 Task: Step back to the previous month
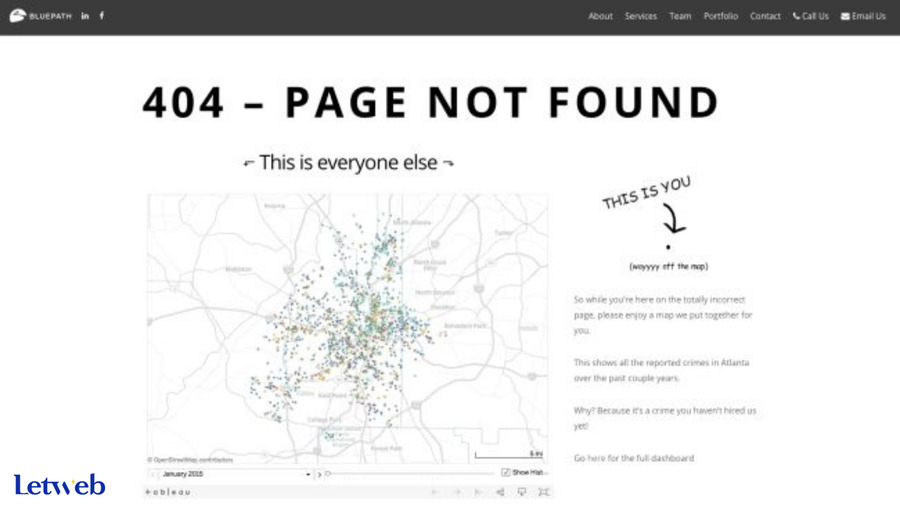[x=153, y=474]
